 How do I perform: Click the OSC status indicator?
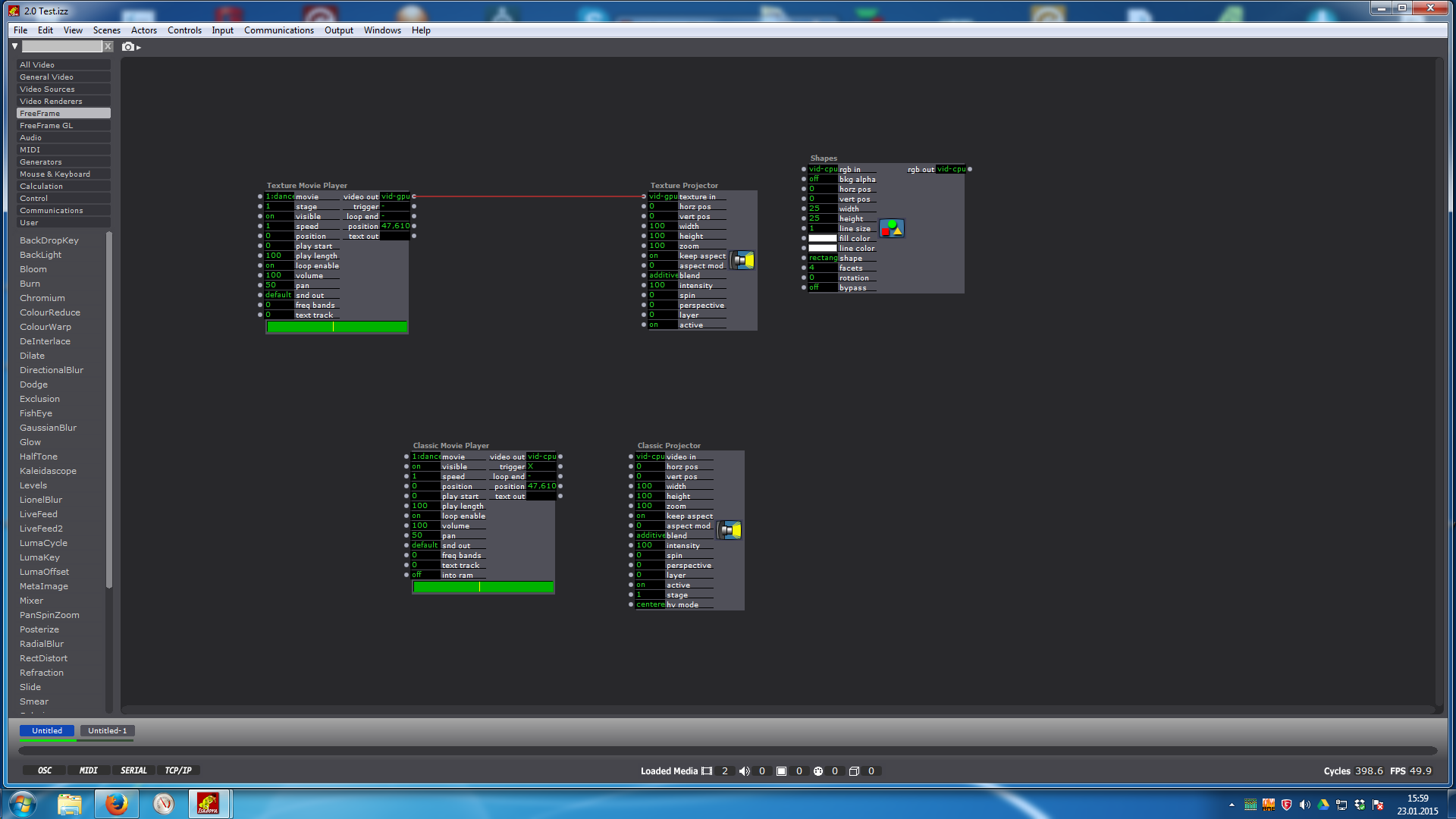point(45,770)
